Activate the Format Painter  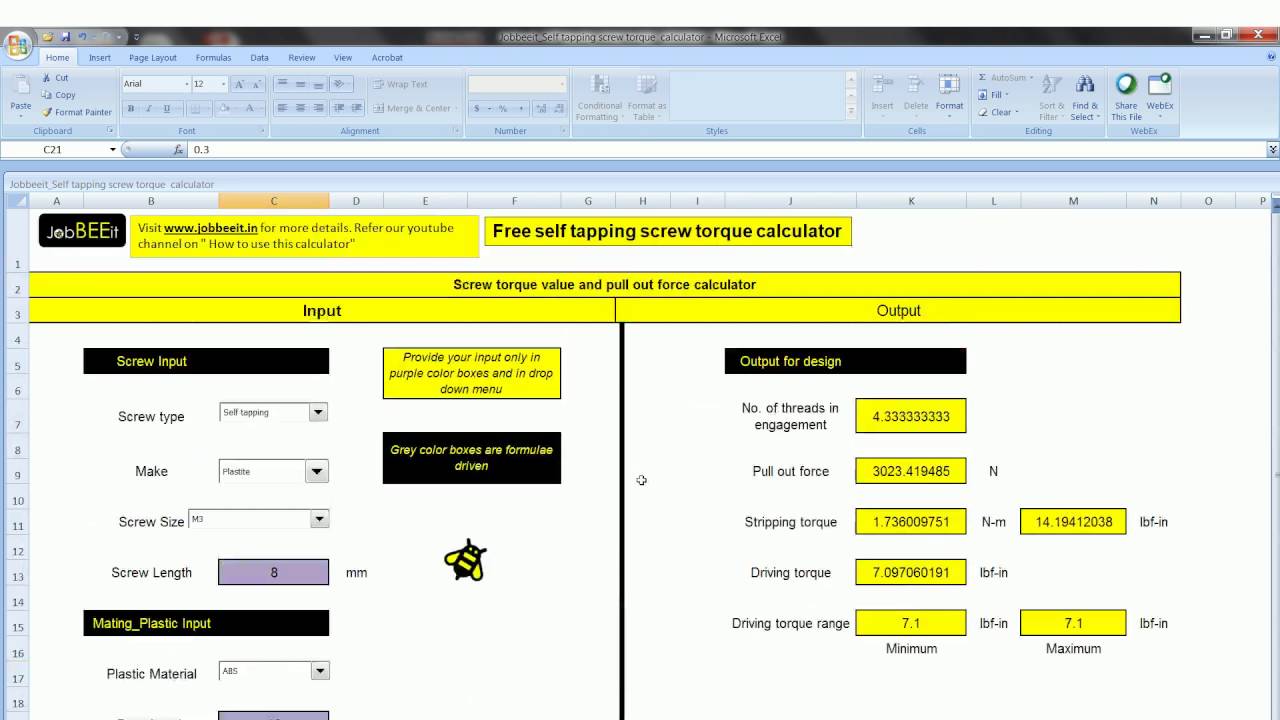coord(77,112)
